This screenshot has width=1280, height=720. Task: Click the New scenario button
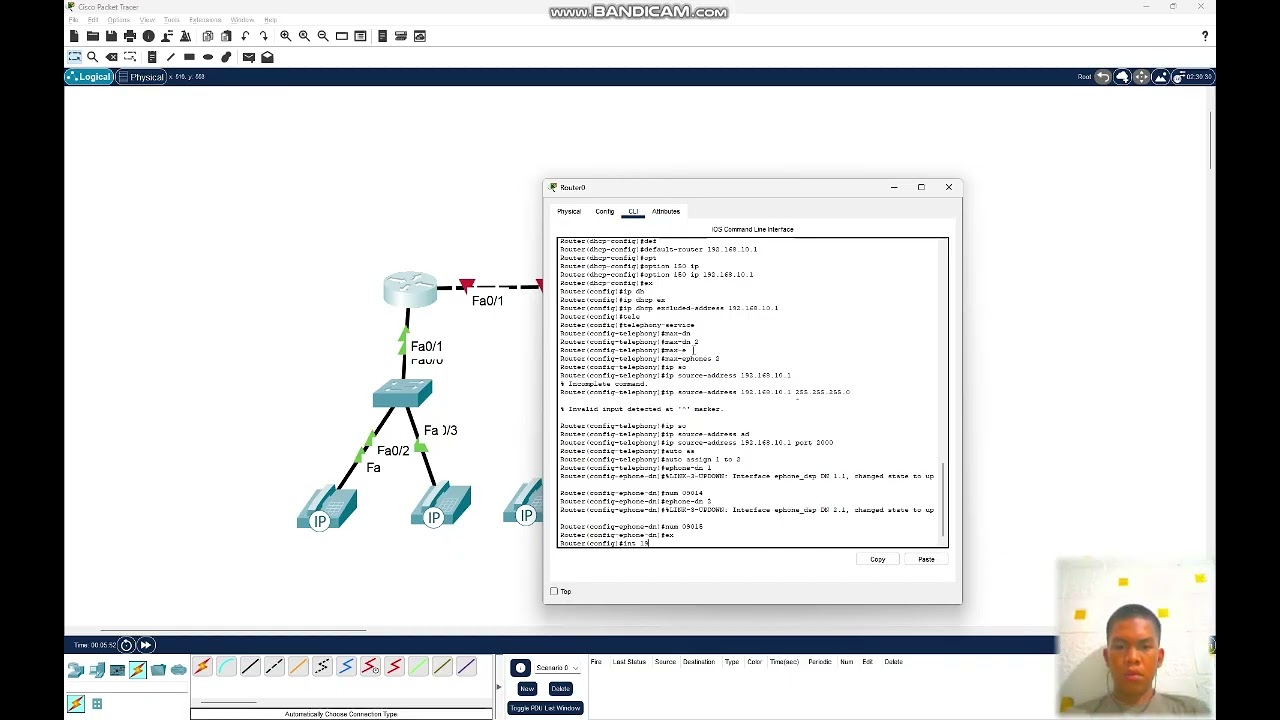pyautogui.click(x=527, y=689)
